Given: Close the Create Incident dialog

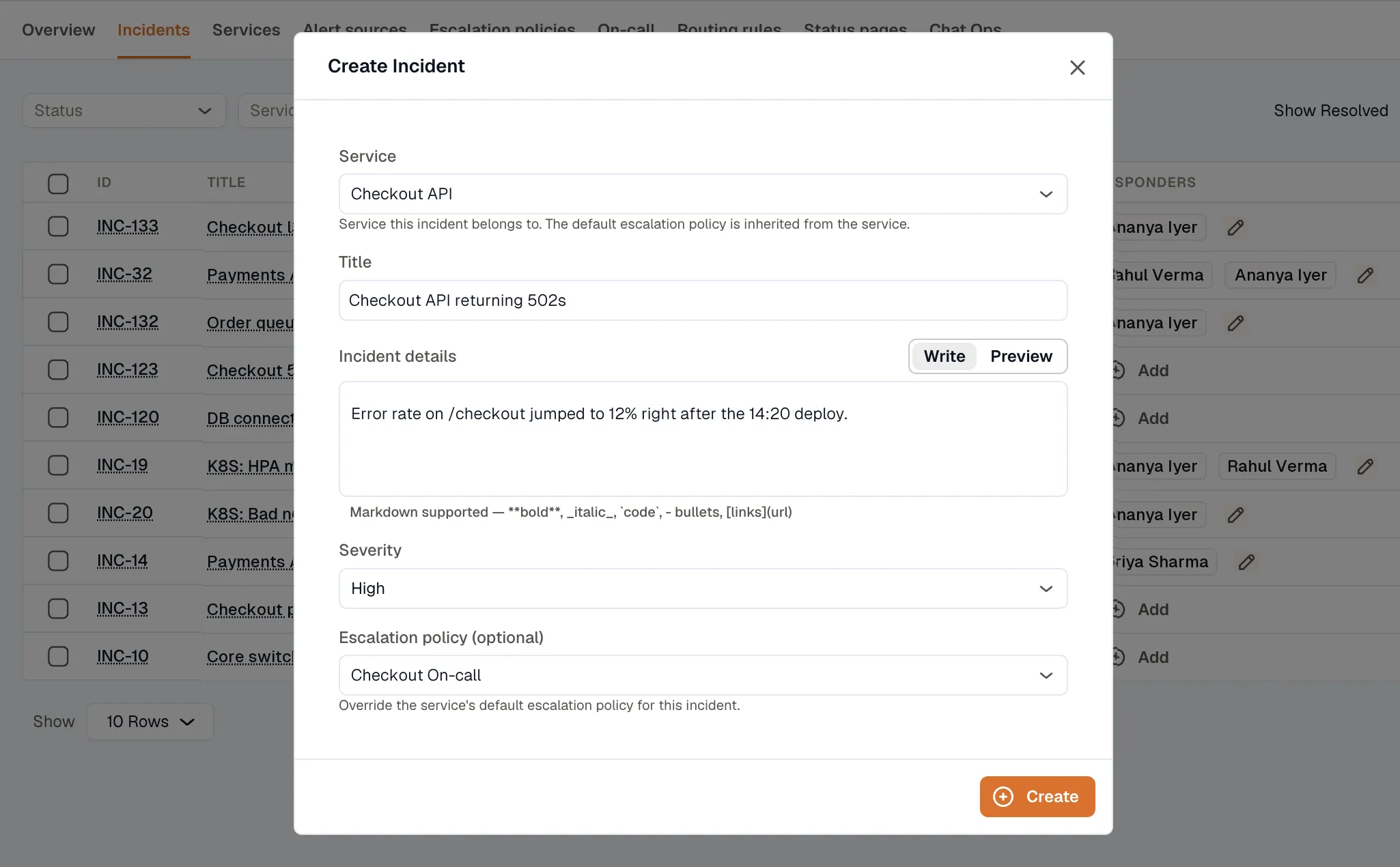Looking at the screenshot, I should point(1077,68).
